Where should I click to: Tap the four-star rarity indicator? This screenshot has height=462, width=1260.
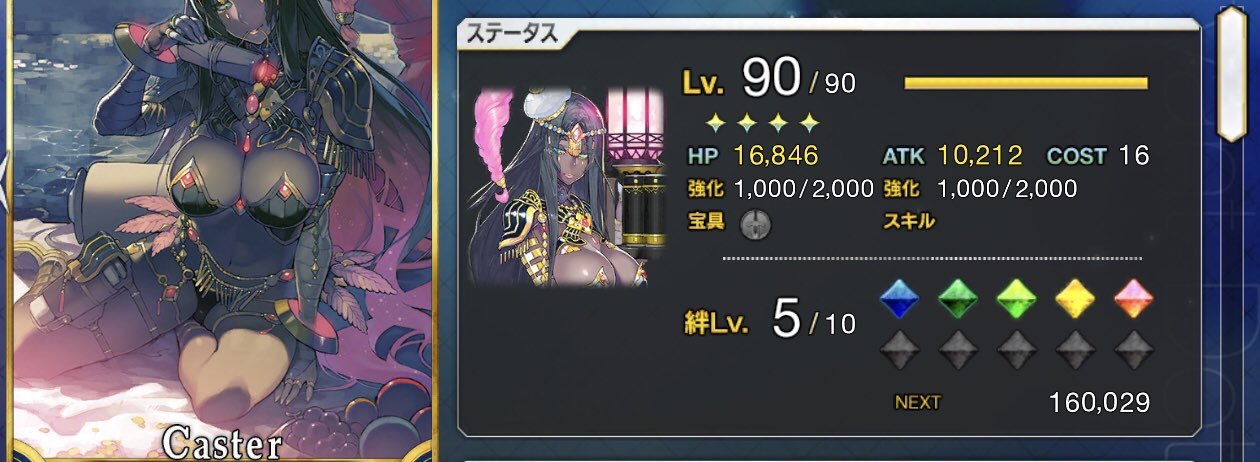coord(762,123)
